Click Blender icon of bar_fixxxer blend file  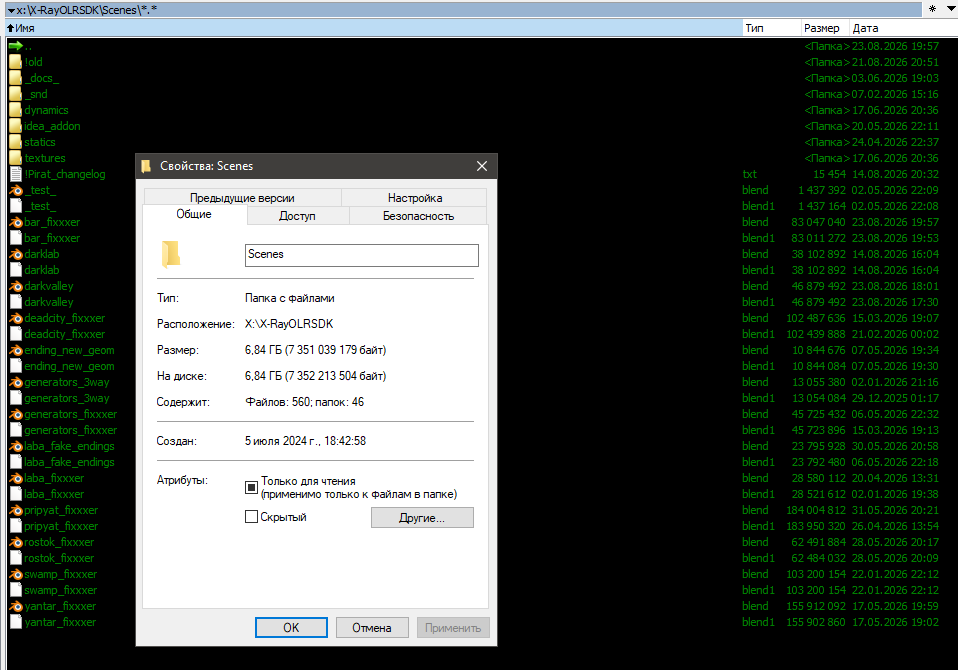pos(16,222)
